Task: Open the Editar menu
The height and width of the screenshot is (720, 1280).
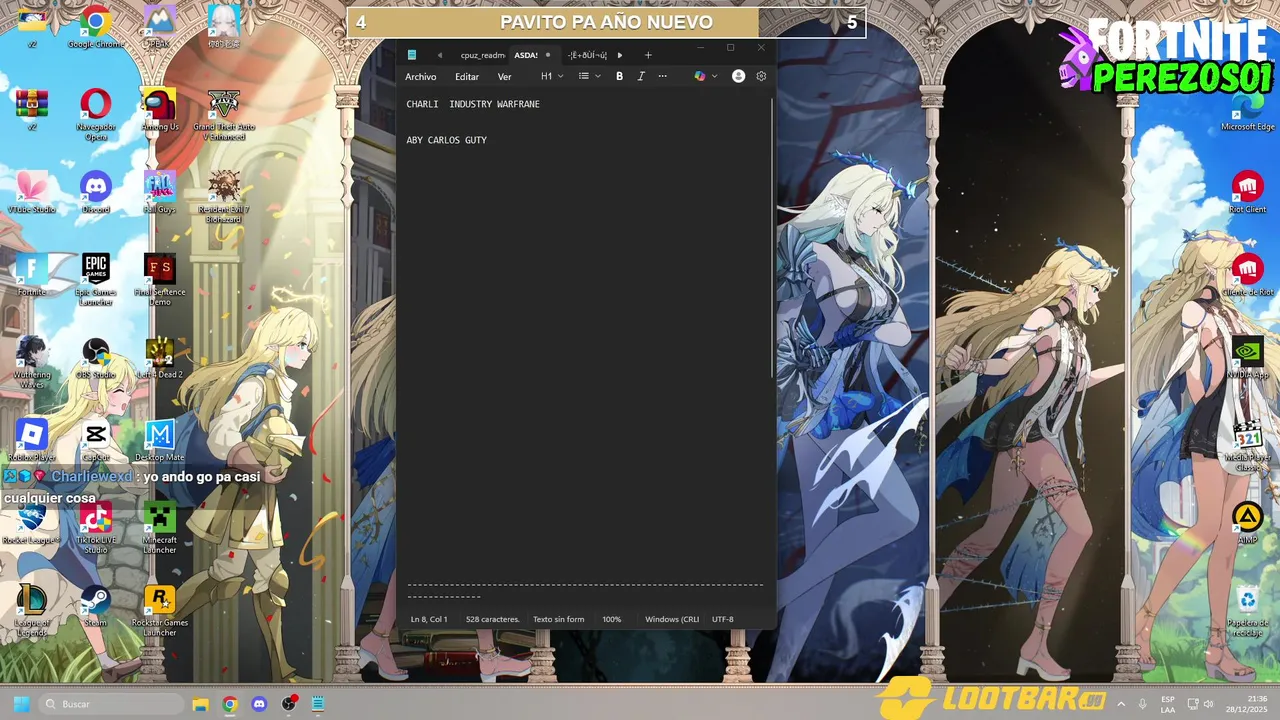Action: click(467, 77)
